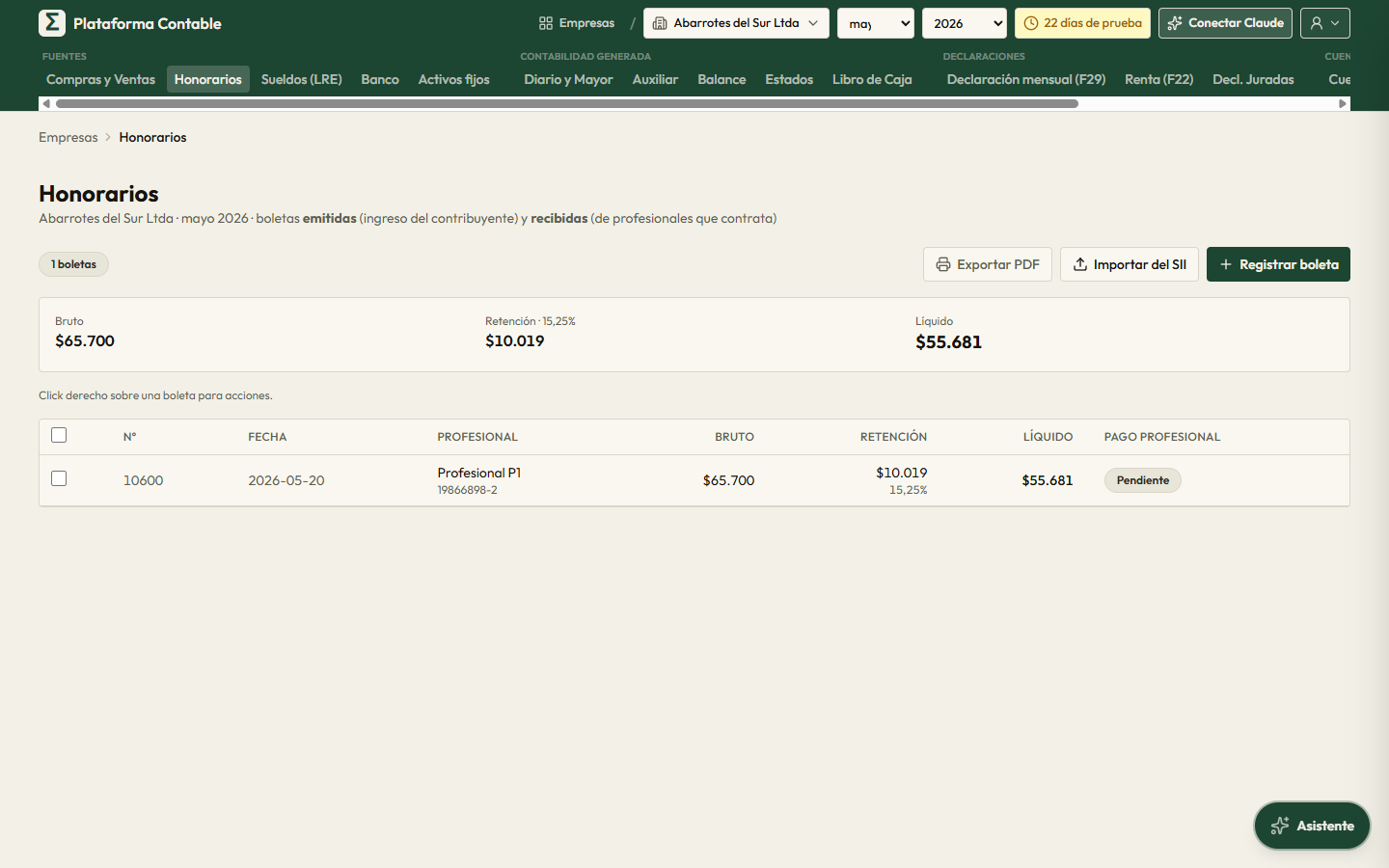1389x868 pixels.
Task: Click the upload icon on Importar del SII
Action: click(x=1080, y=264)
